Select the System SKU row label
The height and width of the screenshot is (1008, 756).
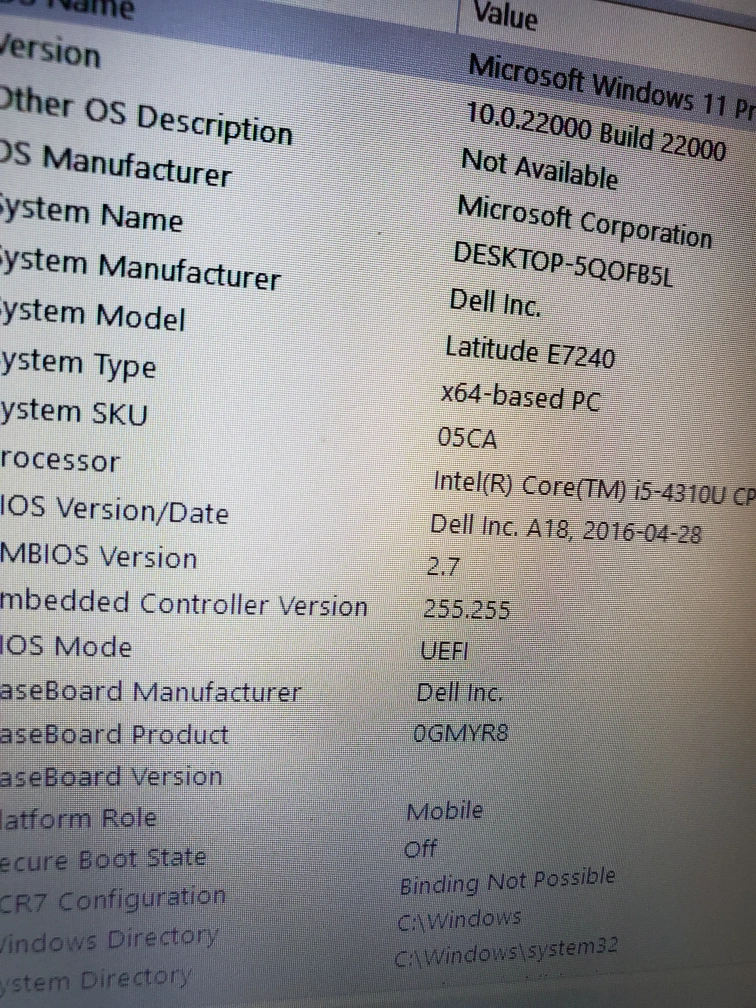tap(74, 411)
